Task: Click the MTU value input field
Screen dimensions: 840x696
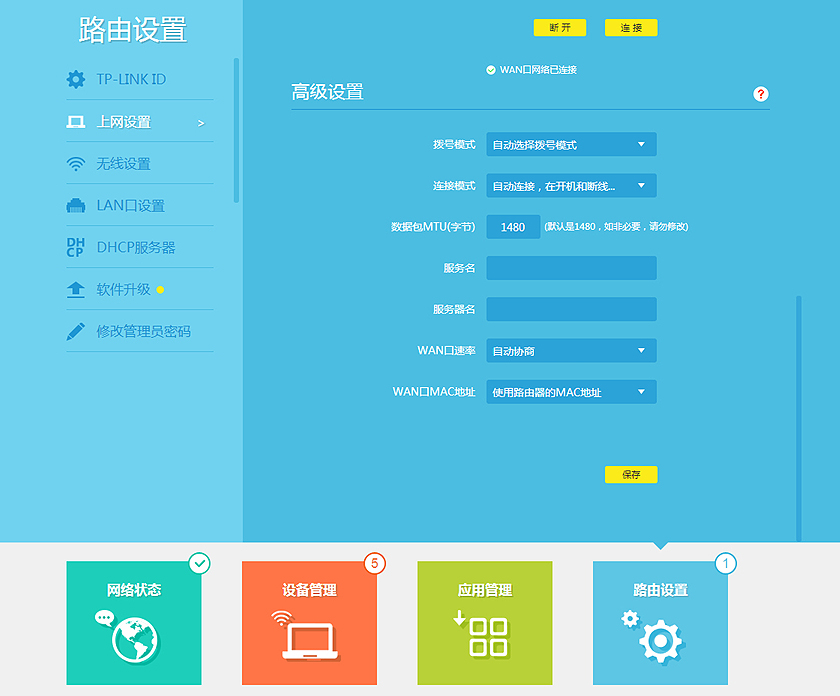Action: [x=513, y=227]
